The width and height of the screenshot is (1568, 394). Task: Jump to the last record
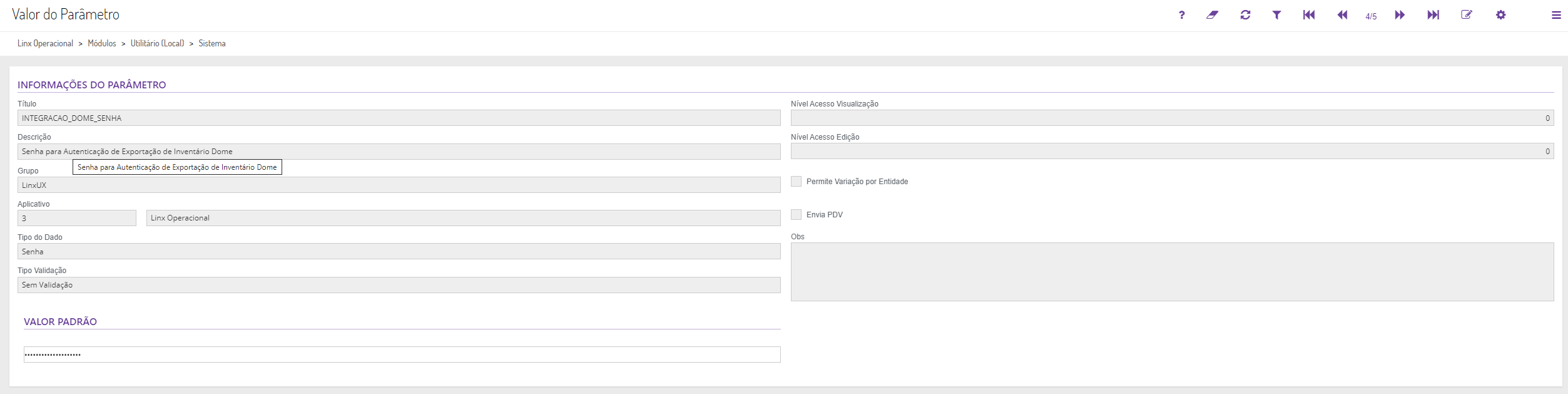coord(1433,15)
